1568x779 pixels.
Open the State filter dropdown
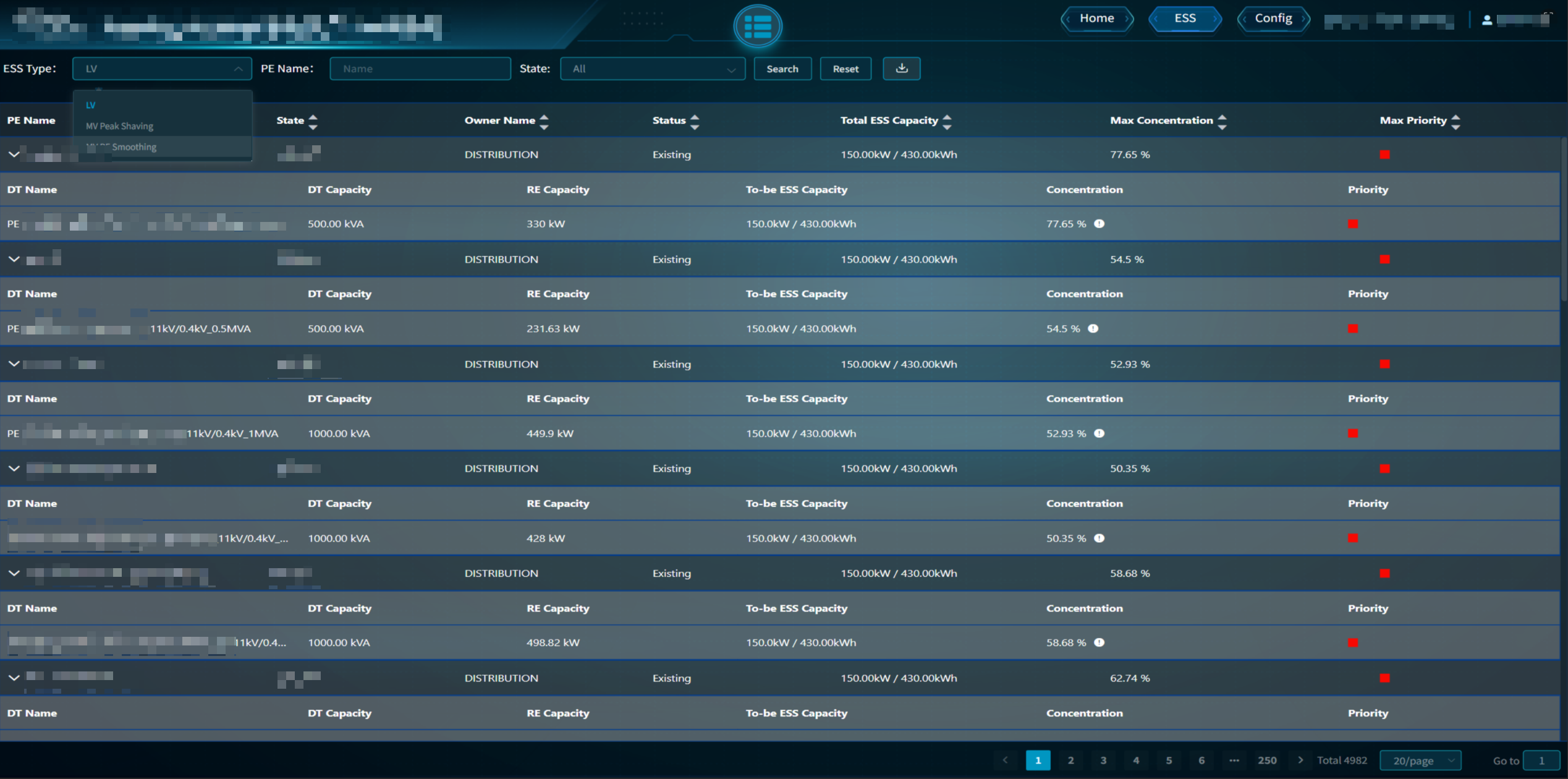pos(652,69)
